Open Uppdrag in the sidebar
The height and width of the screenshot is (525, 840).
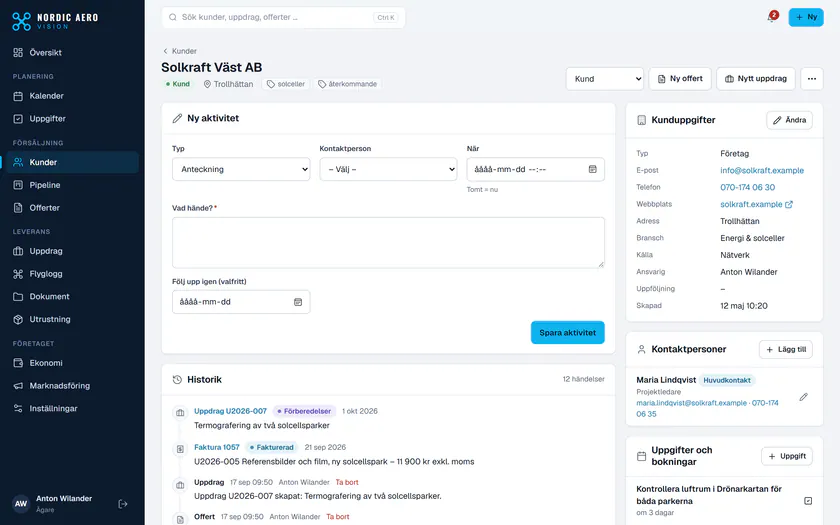click(70, 251)
